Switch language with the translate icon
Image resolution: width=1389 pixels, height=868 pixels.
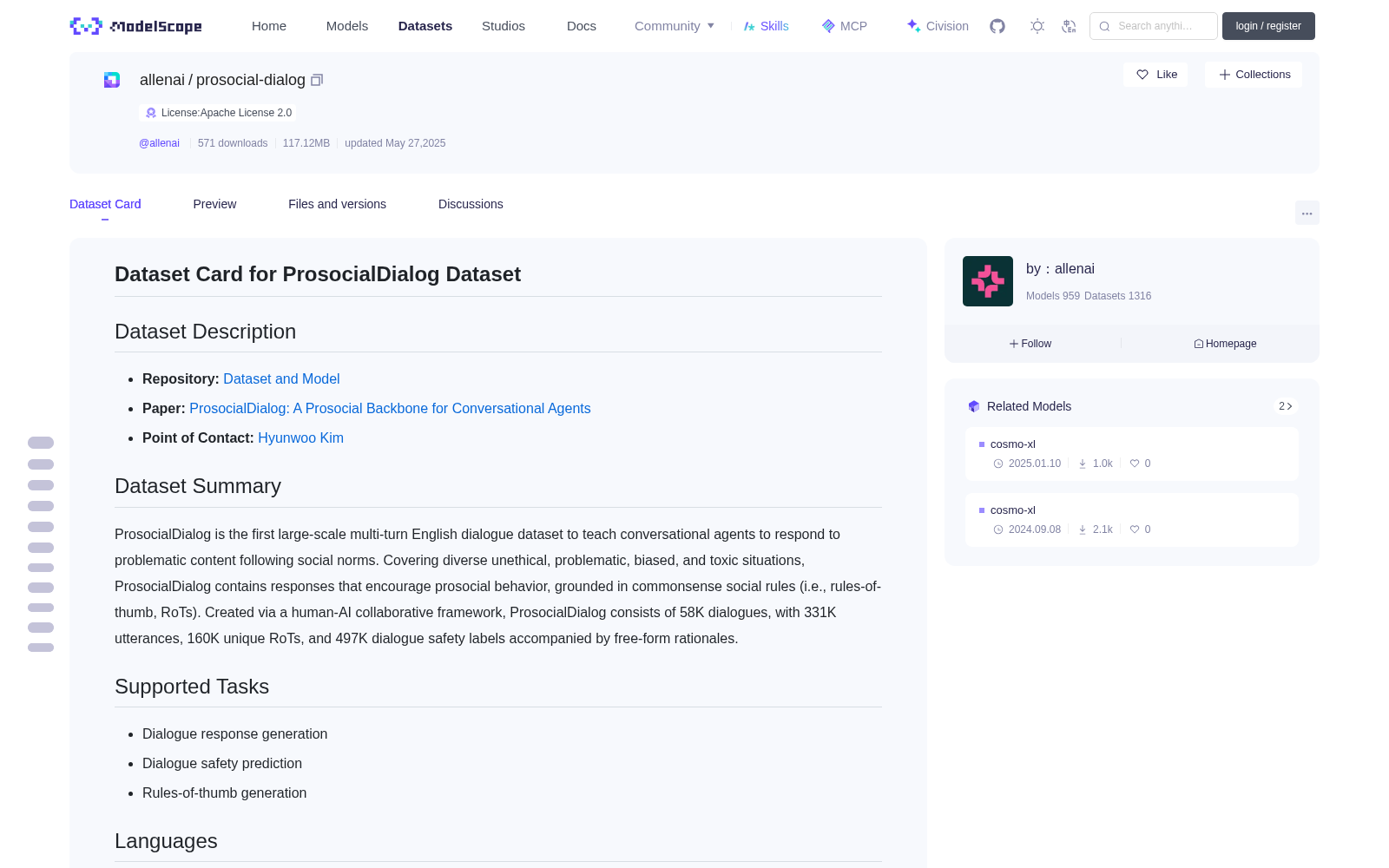pos(1070,26)
